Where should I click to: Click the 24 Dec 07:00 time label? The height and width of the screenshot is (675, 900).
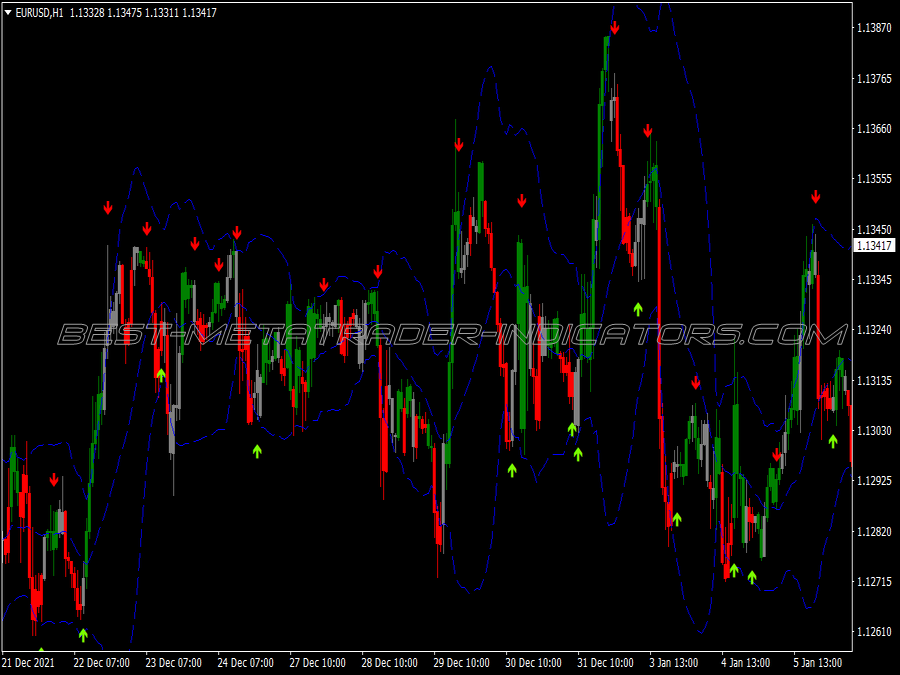246,662
